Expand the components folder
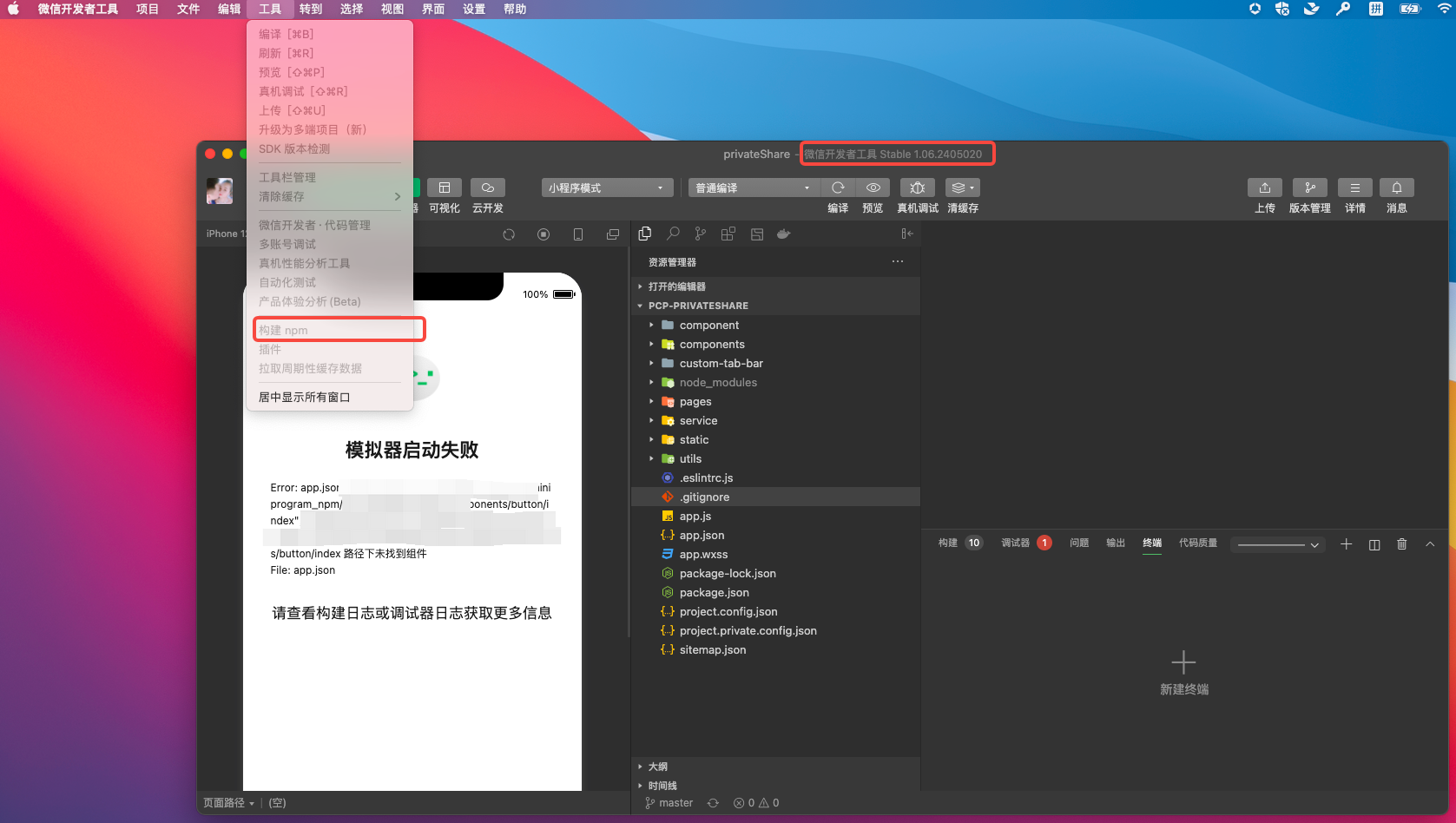The width and height of the screenshot is (1456, 823). point(775,345)
